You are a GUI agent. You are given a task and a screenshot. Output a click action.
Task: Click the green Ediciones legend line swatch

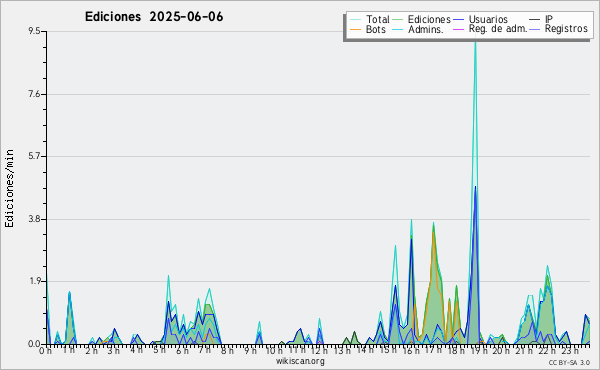click(x=398, y=19)
